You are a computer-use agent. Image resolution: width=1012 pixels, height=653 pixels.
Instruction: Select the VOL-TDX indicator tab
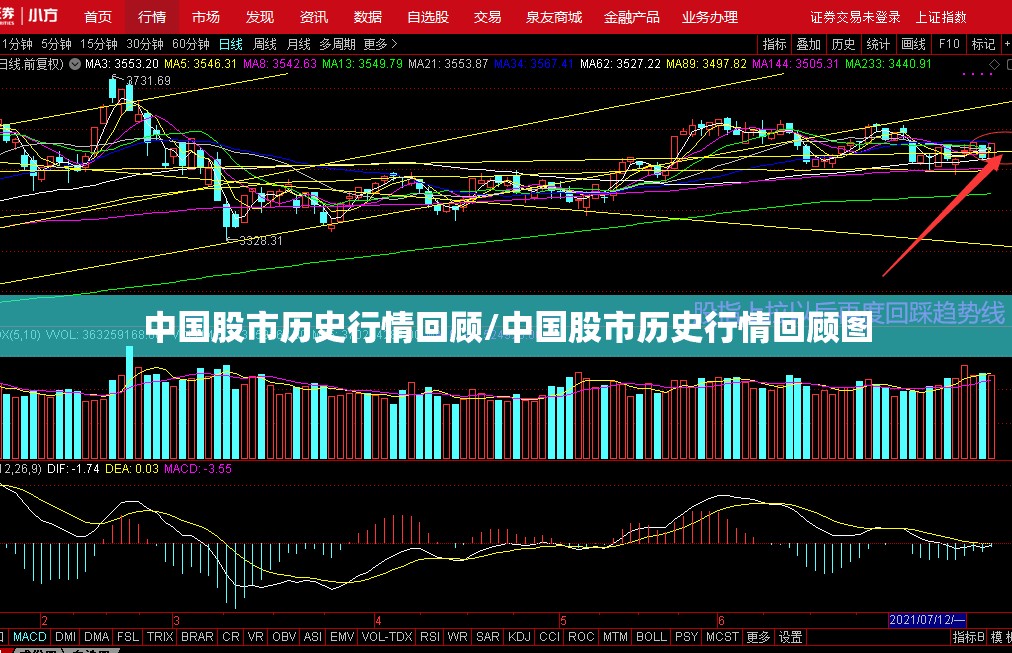(x=387, y=637)
